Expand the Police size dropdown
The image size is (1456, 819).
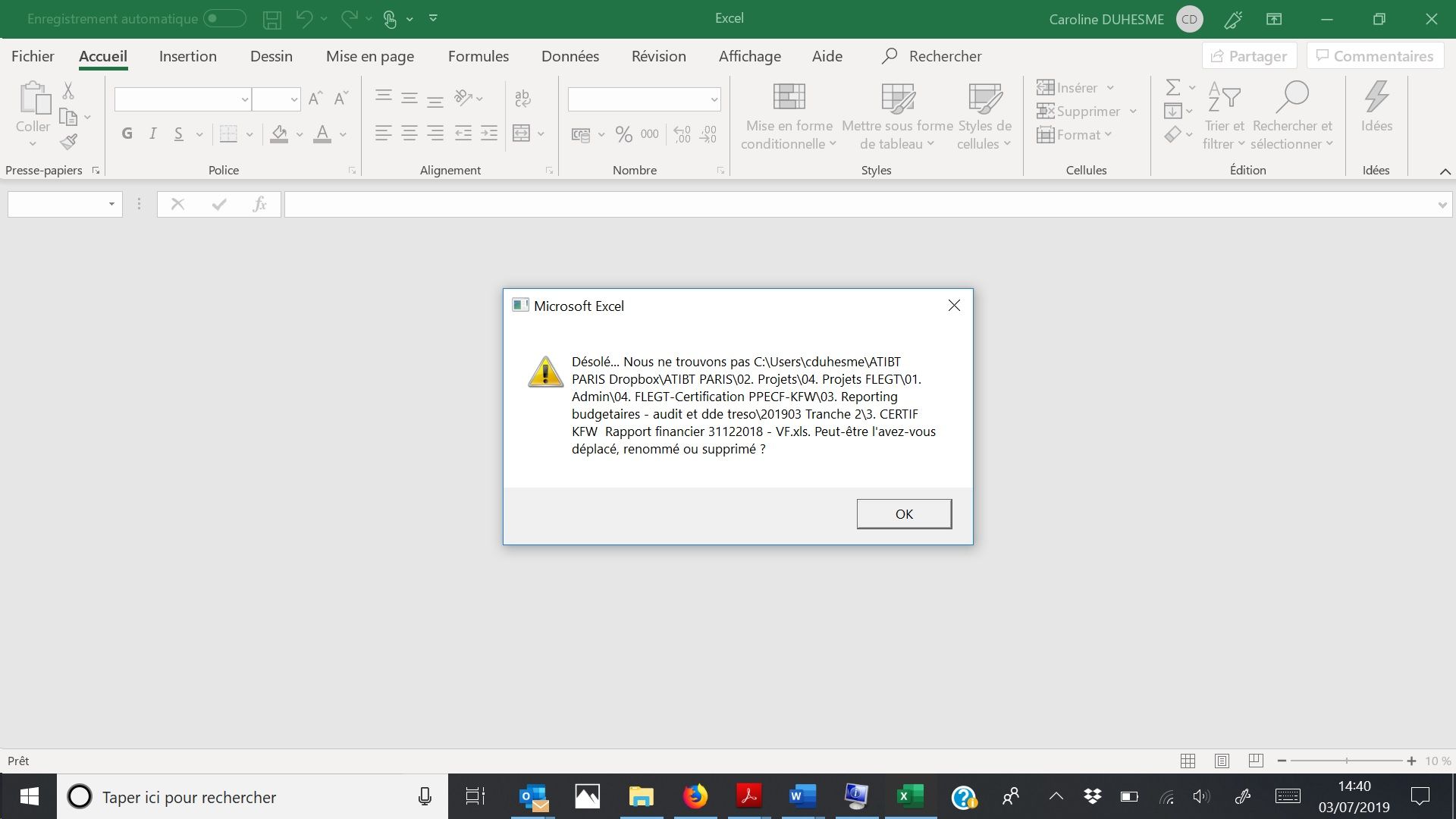click(294, 98)
